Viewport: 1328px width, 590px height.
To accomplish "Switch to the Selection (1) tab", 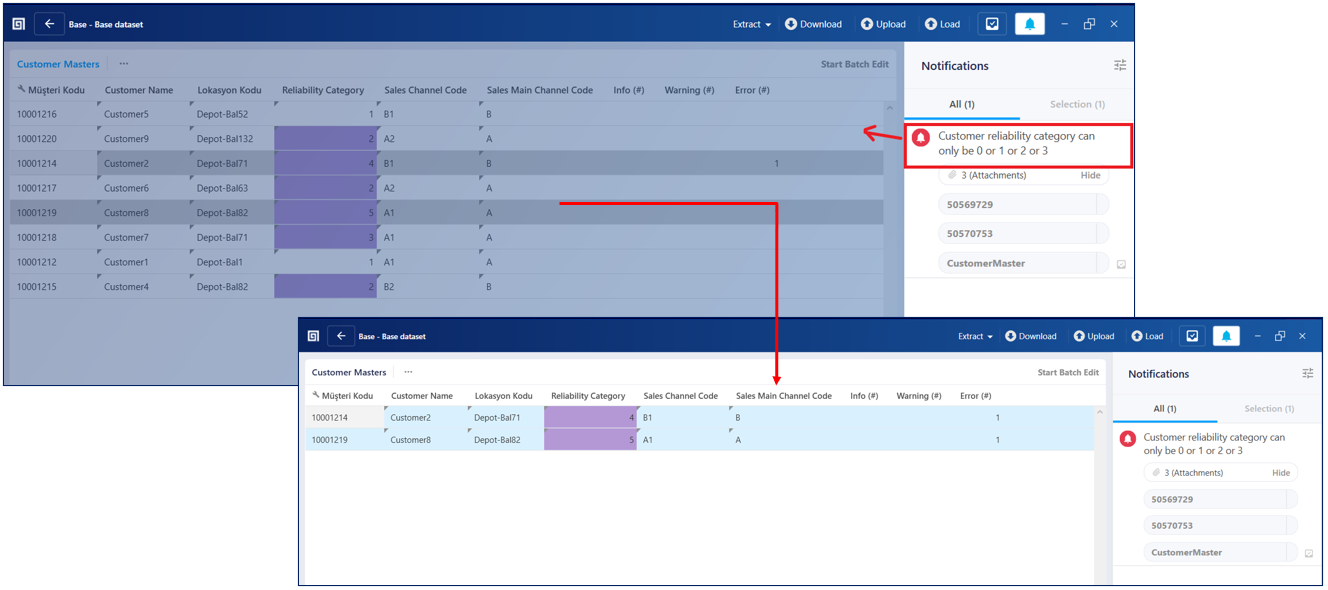I will pos(1076,103).
